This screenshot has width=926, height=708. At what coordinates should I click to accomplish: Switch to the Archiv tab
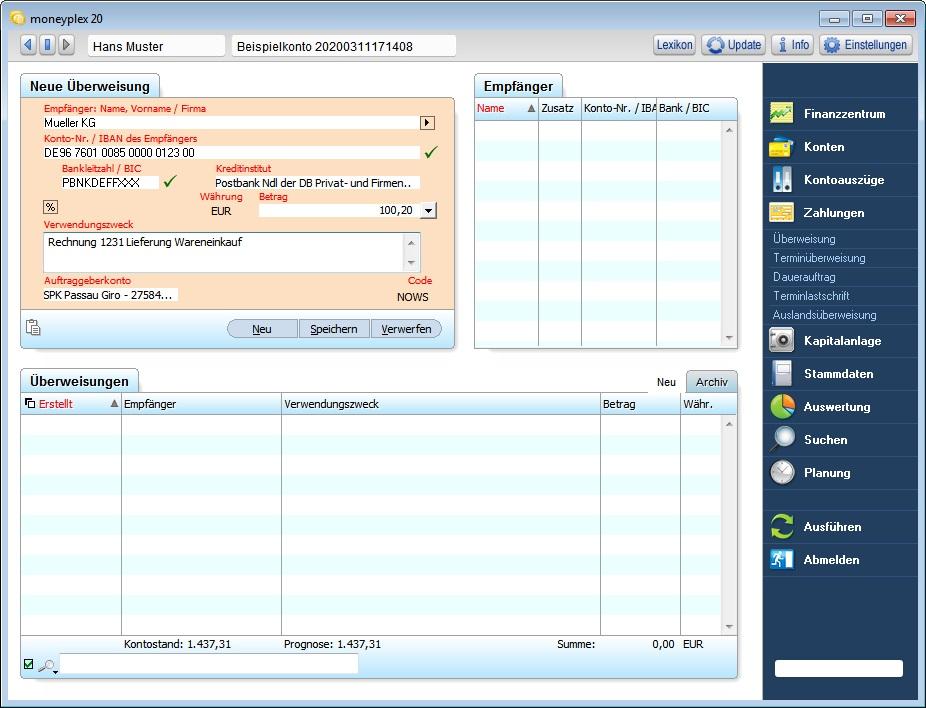[711, 381]
